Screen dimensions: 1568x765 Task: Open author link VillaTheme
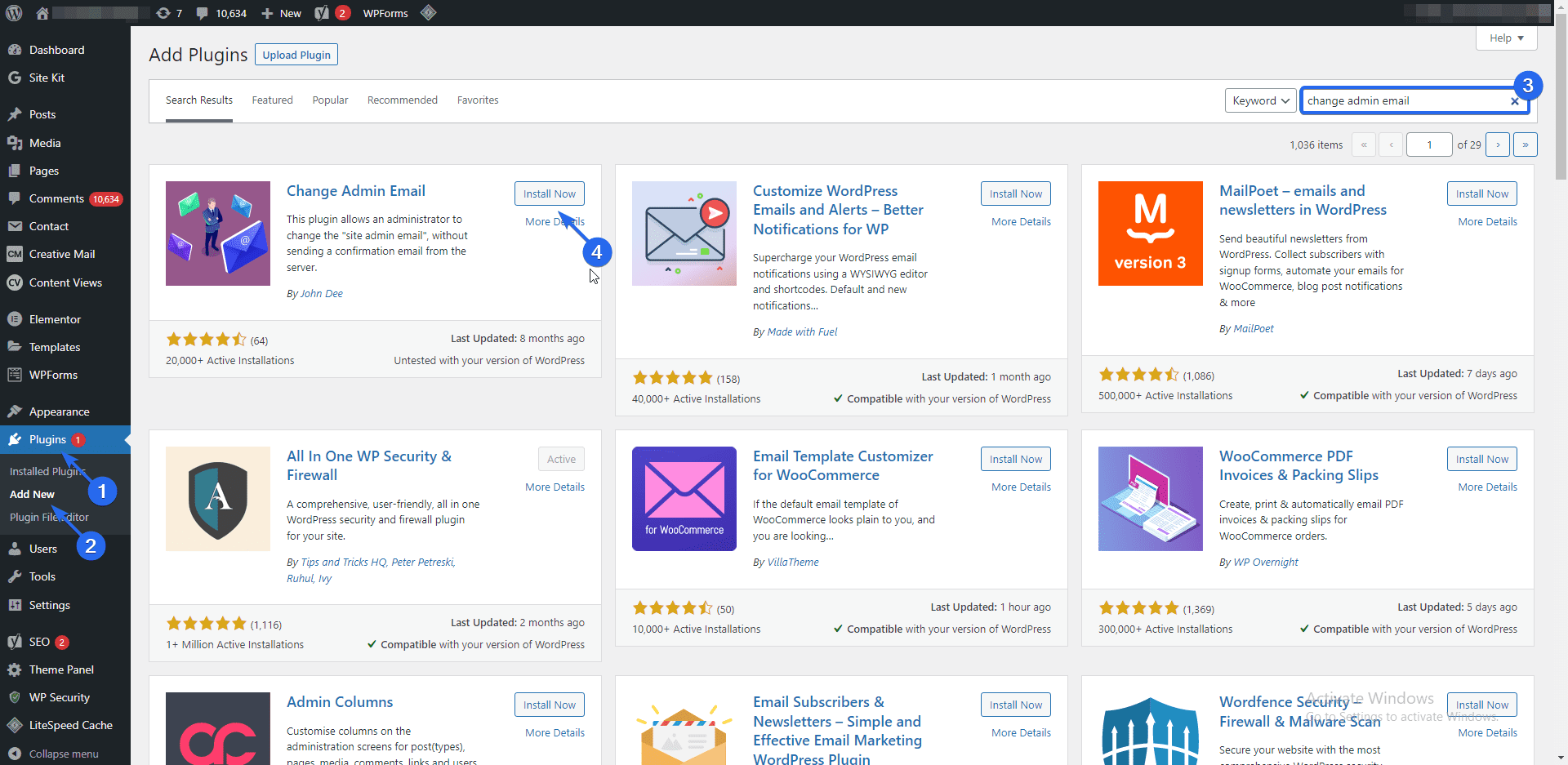pos(793,562)
